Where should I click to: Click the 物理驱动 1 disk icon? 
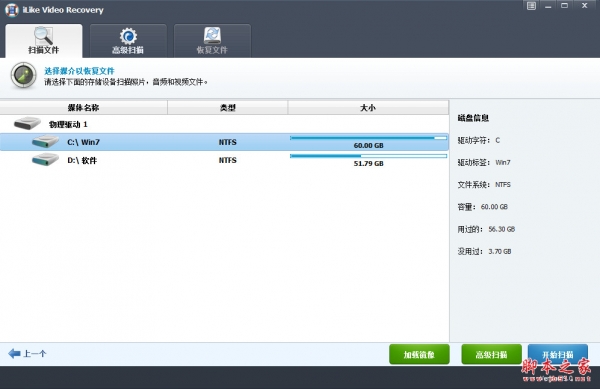pos(27,123)
